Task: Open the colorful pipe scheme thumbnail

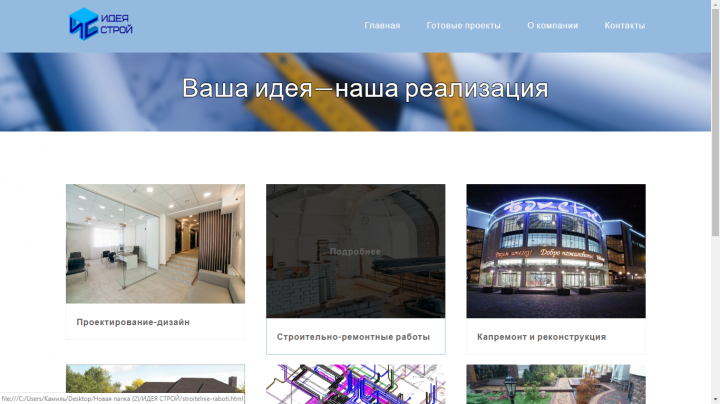Action: pyautogui.click(x=355, y=384)
